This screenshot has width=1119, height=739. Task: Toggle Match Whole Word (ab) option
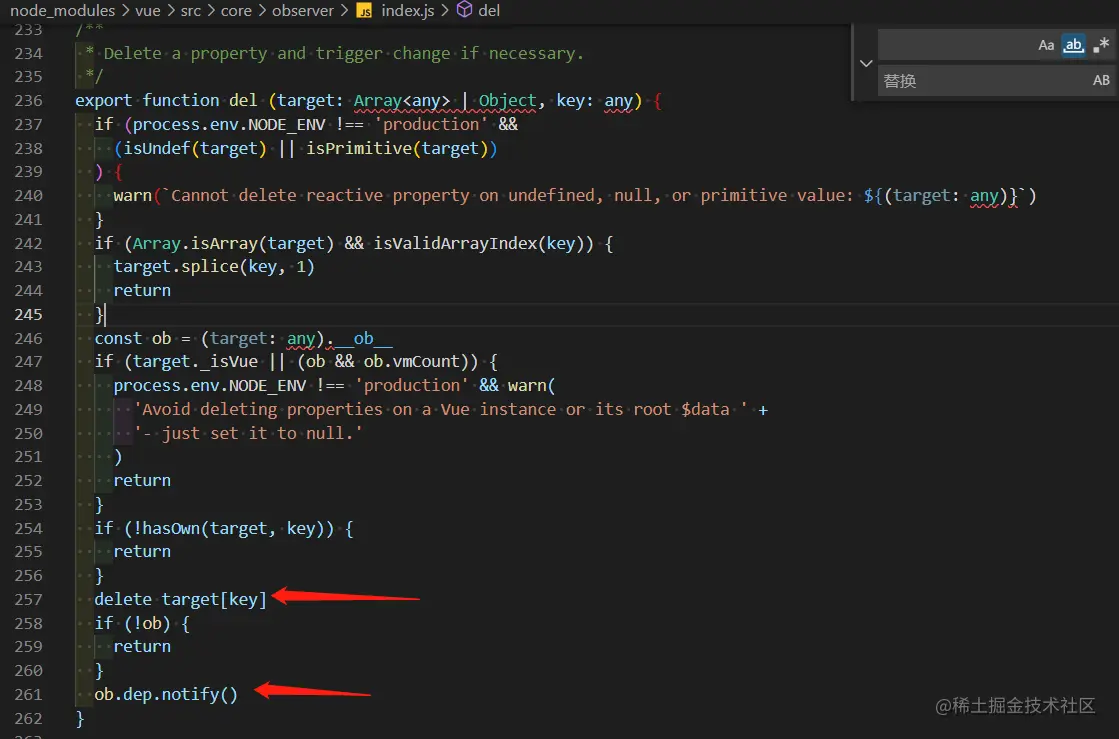(x=1073, y=46)
